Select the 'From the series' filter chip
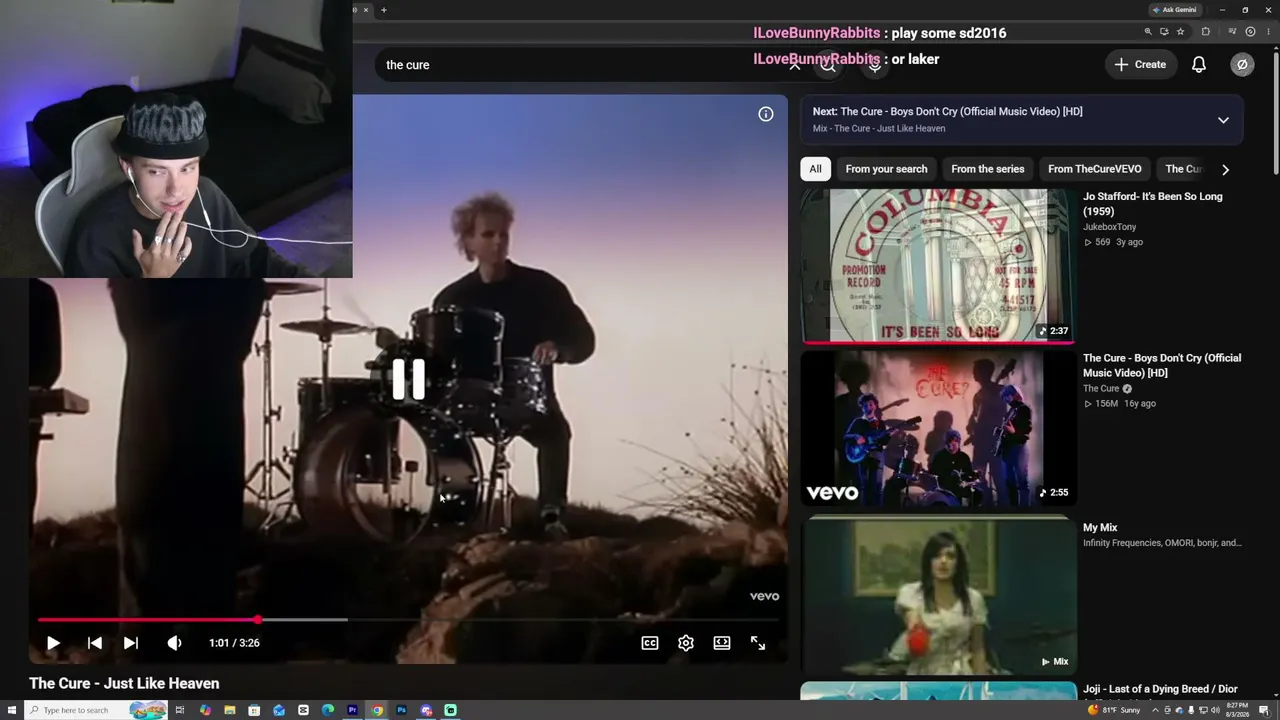1280x720 pixels. (x=988, y=169)
